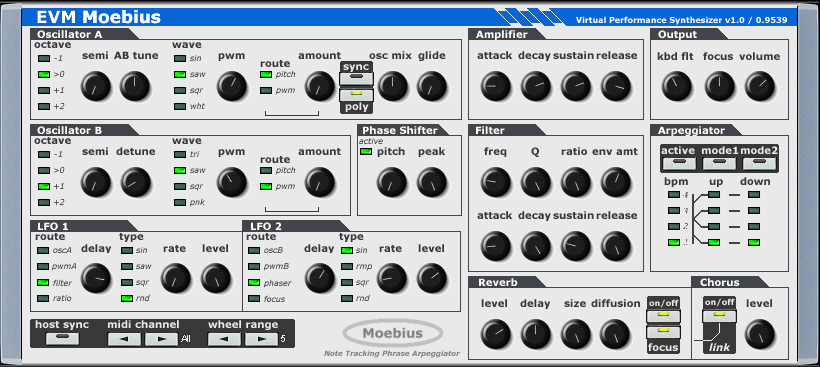Viewport: 820px width, 367px height.
Task: Choose the sqr waveform in Oscillator A
Action: [180, 90]
